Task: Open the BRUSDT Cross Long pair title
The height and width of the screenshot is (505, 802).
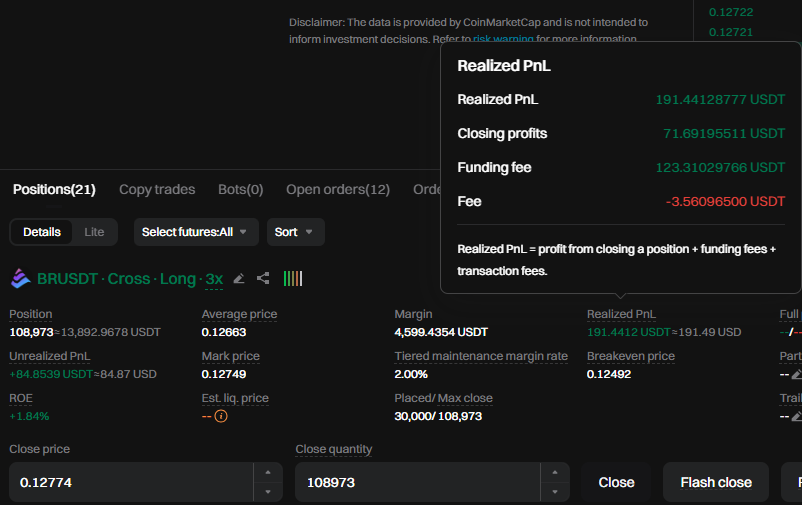Action: coord(116,279)
